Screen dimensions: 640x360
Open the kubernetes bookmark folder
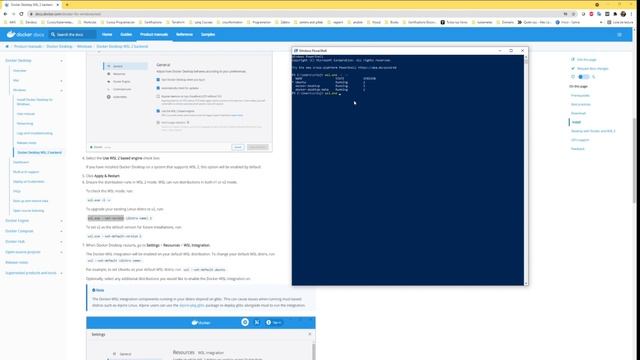click(482, 22)
